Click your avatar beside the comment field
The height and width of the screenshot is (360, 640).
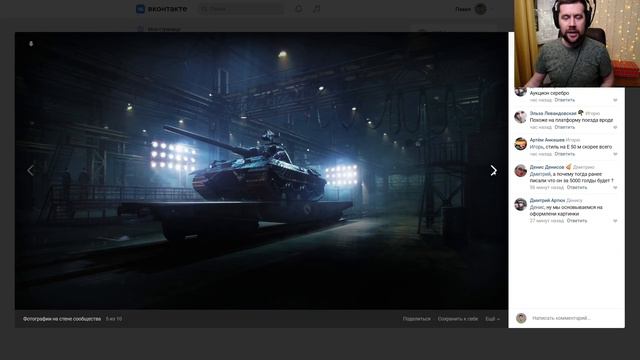tap(521, 318)
